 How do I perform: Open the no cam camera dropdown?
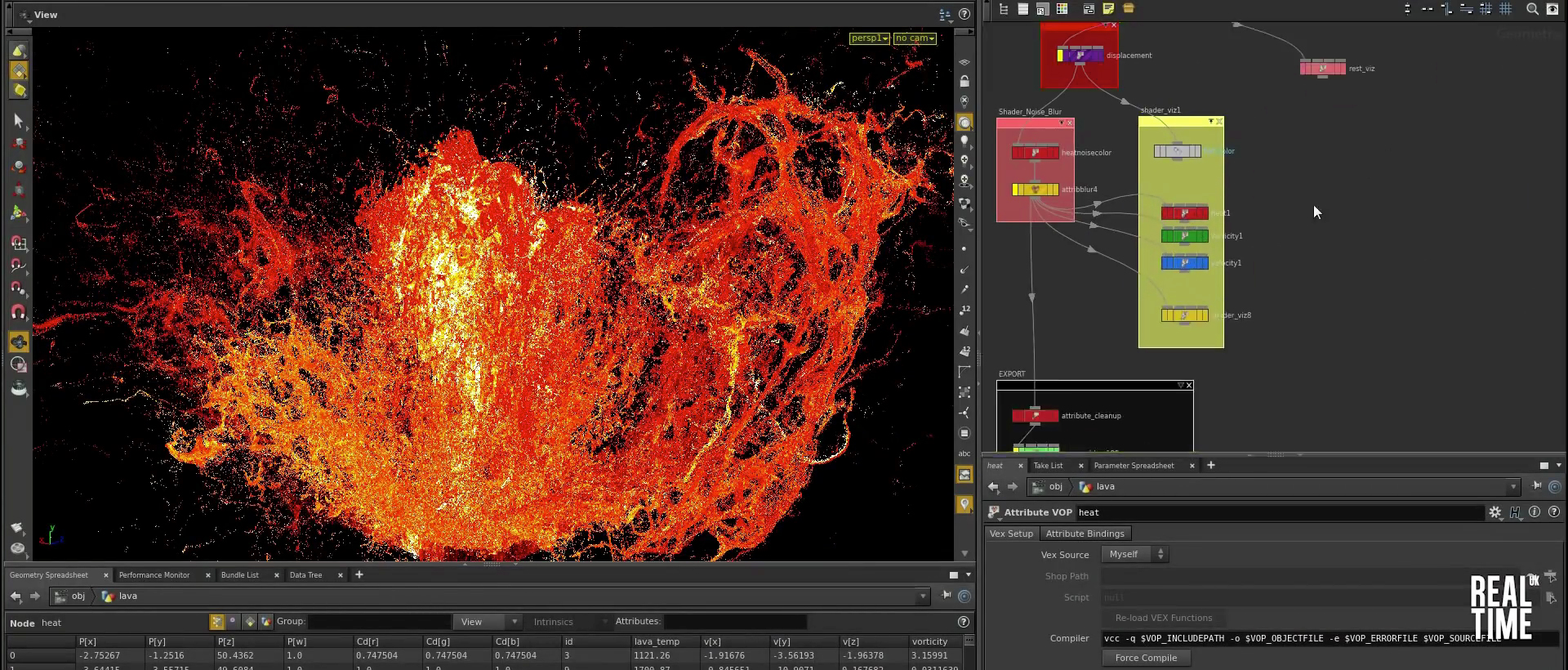(x=914, y=38)
